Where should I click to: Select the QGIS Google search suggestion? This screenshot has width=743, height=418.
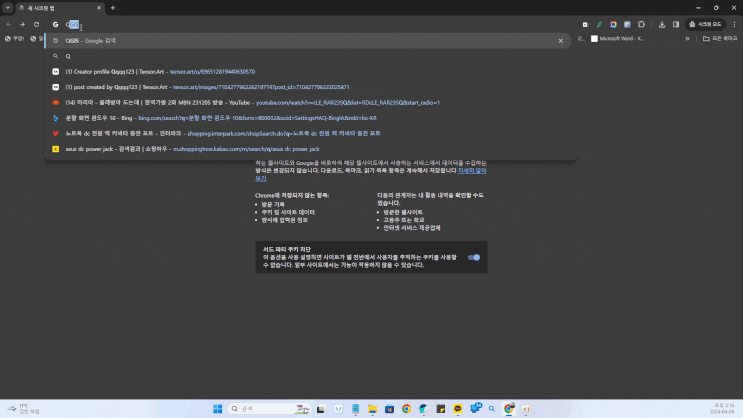coord(308,41)
